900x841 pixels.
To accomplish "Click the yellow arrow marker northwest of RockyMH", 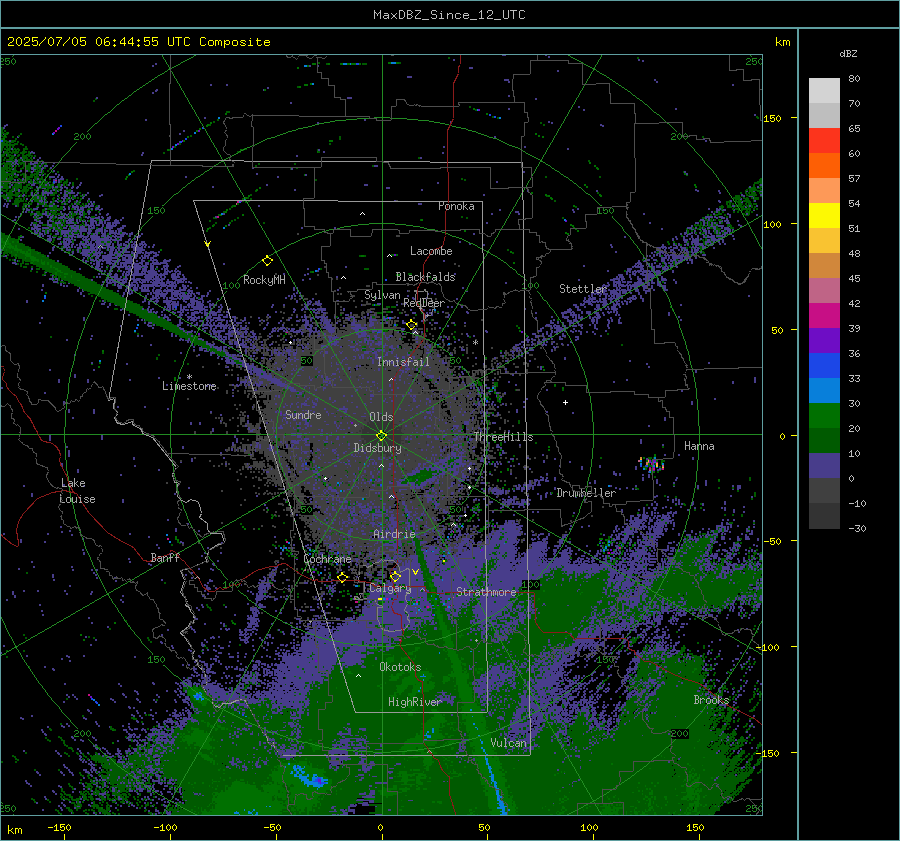I will [207, 244].
